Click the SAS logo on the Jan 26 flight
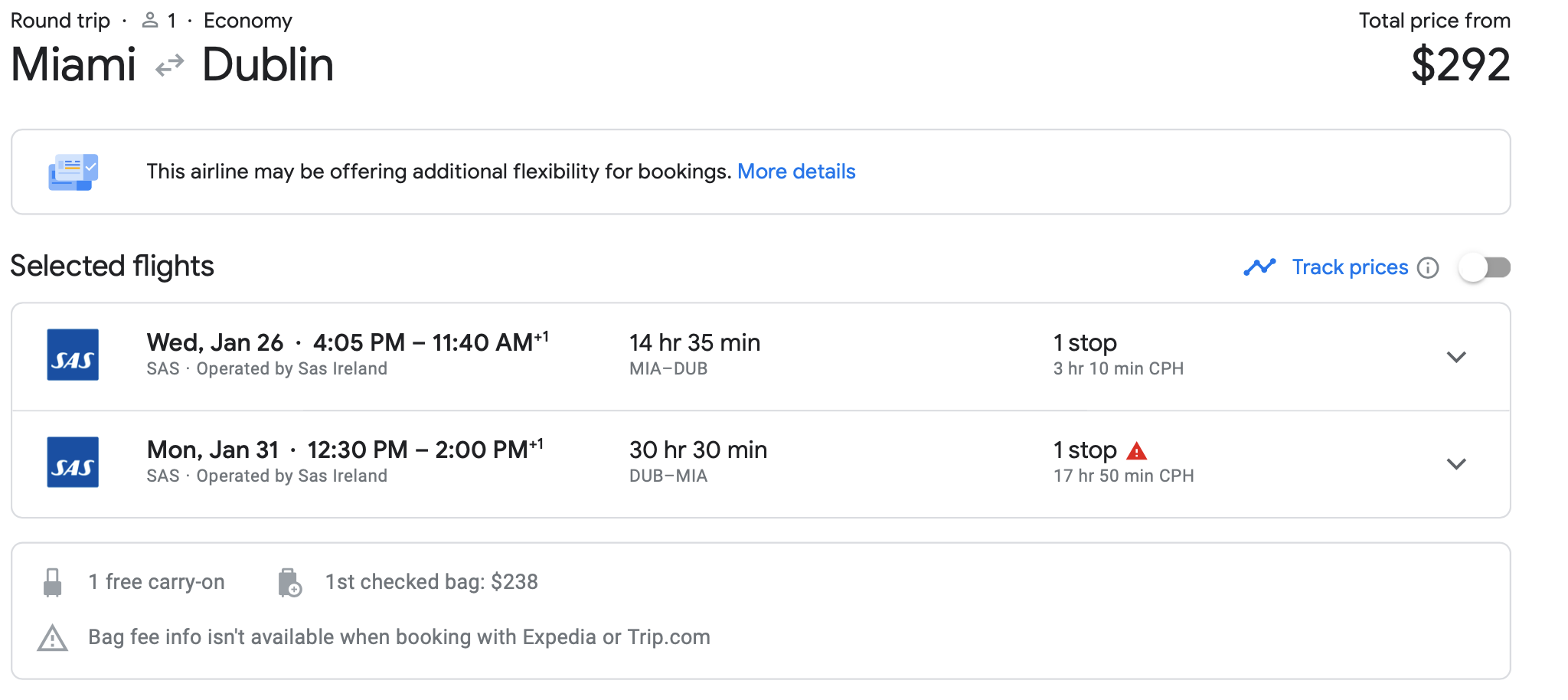Image resolution: width=1568 pixels, height=700 pixels. click(x=73, y=355)
